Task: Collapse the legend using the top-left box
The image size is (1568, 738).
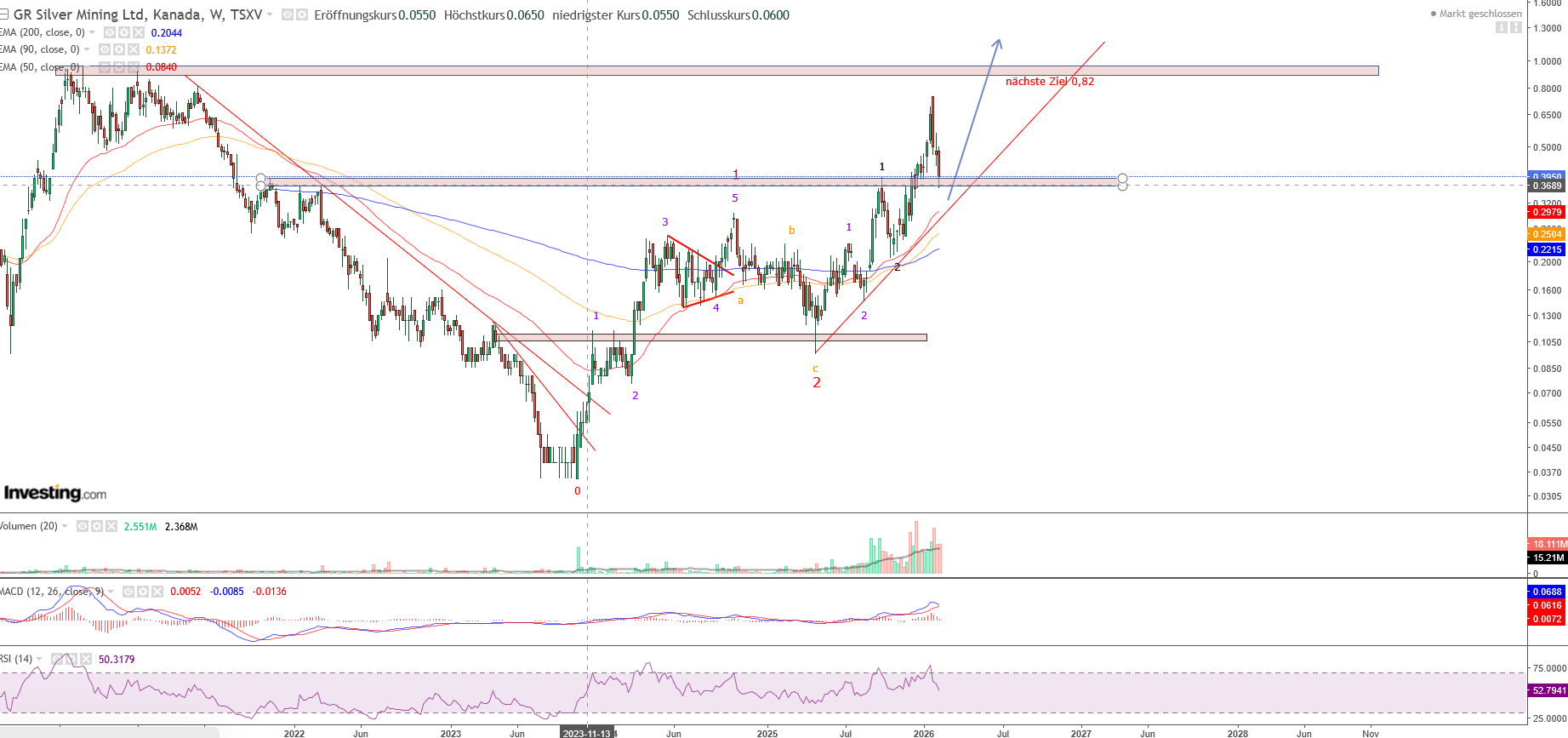Action: (4, 14)
